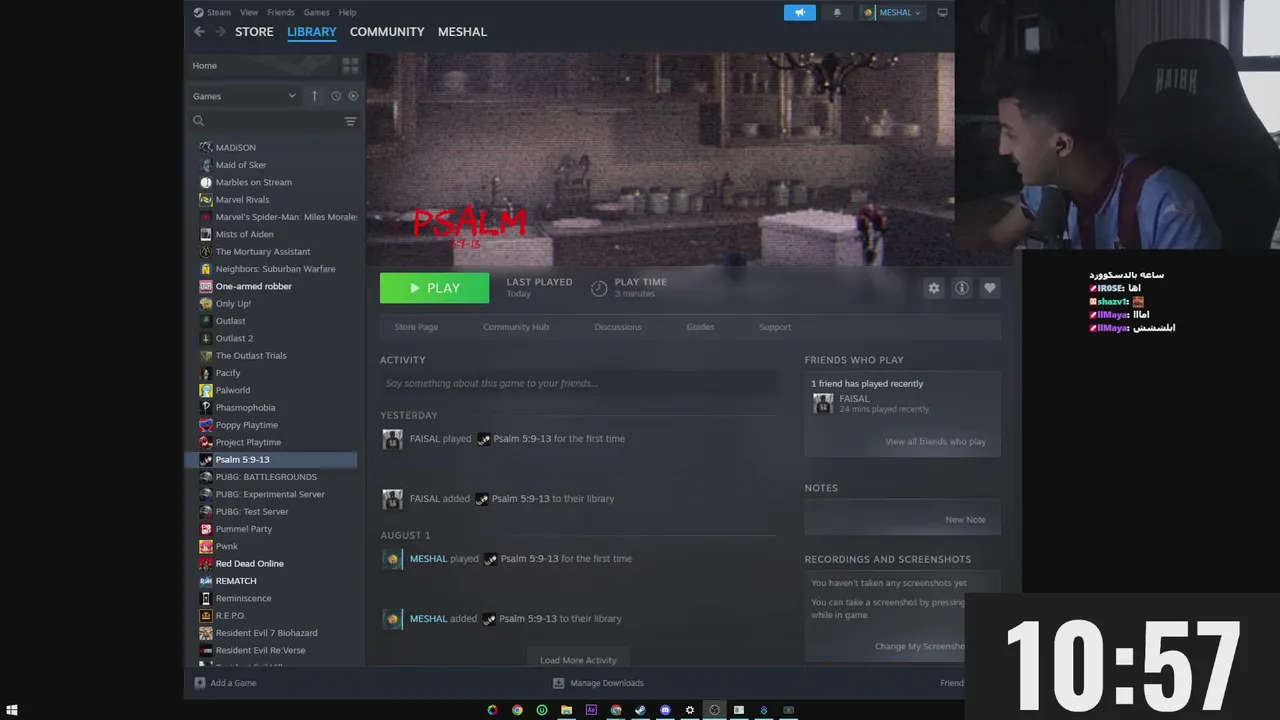Click the say something activity input
The image size is (1280, 720).
click(578, 383)
